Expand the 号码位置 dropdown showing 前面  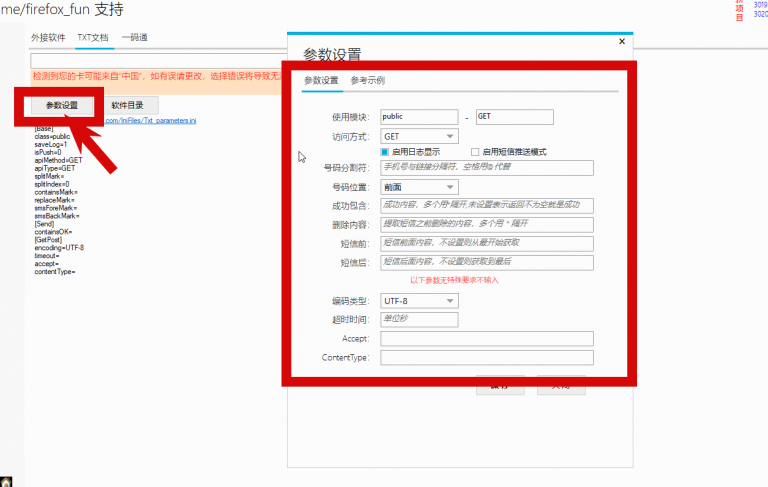tap(419, 187)
